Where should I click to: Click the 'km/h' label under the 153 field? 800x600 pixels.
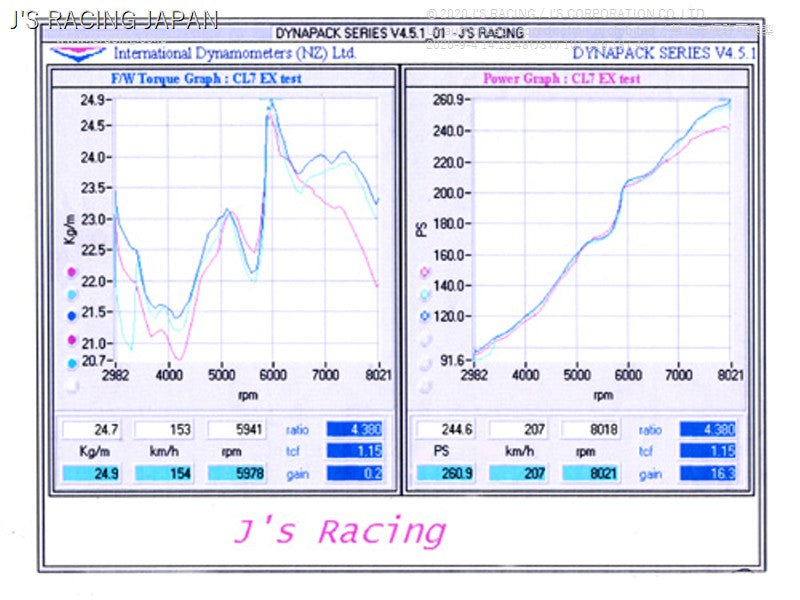point(164,452)
